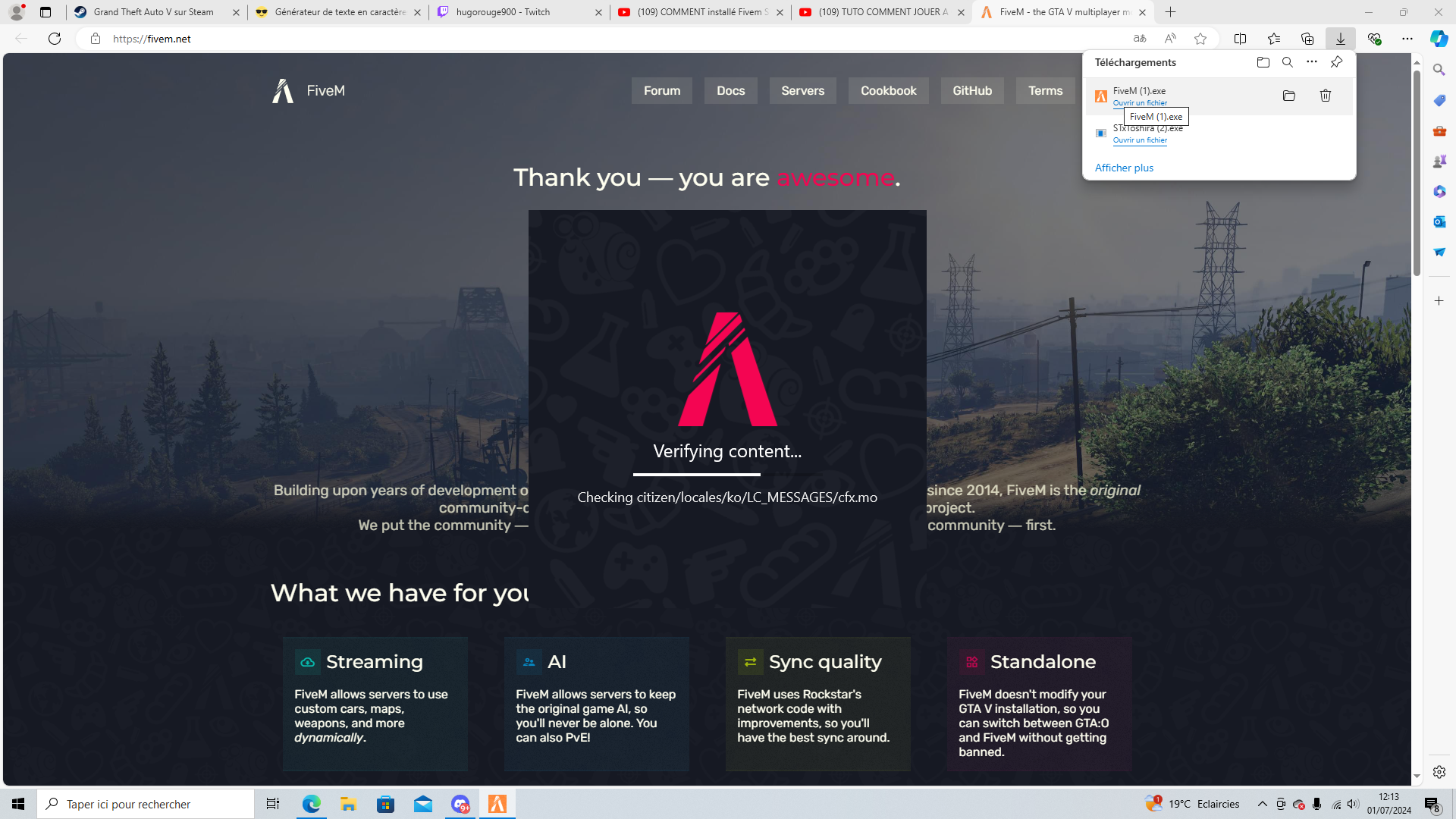Click the FiveM logo in the site header

click(x=309, y=91)
